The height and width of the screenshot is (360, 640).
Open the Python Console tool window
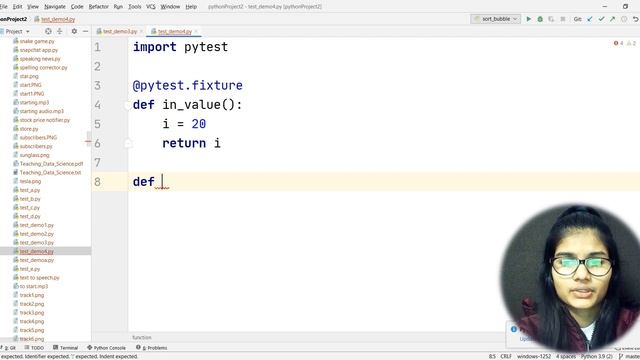[x=106, y=348]
